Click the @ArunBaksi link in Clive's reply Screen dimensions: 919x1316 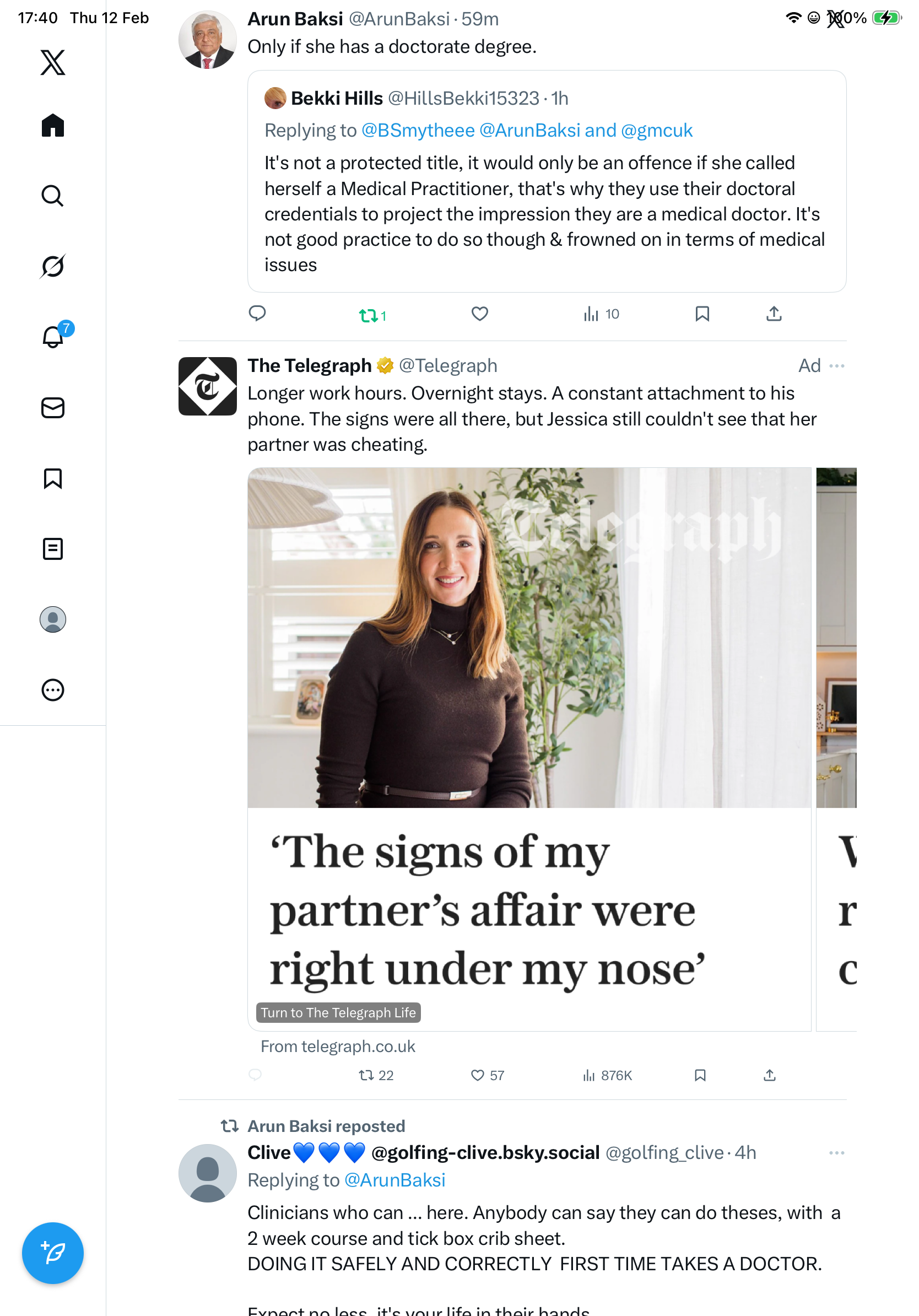tap(394, 1180)
